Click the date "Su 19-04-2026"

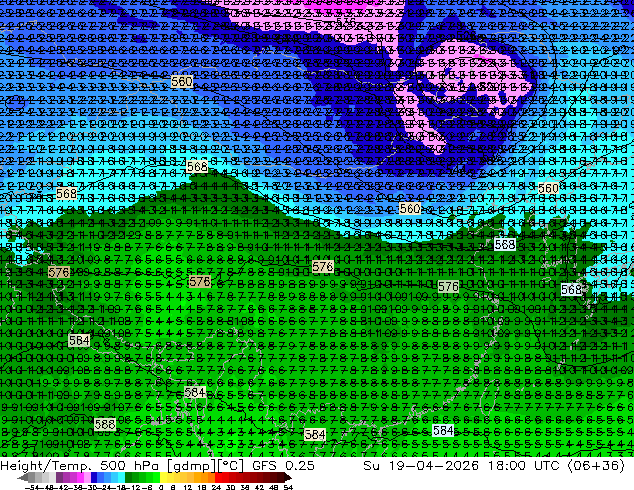421,465
